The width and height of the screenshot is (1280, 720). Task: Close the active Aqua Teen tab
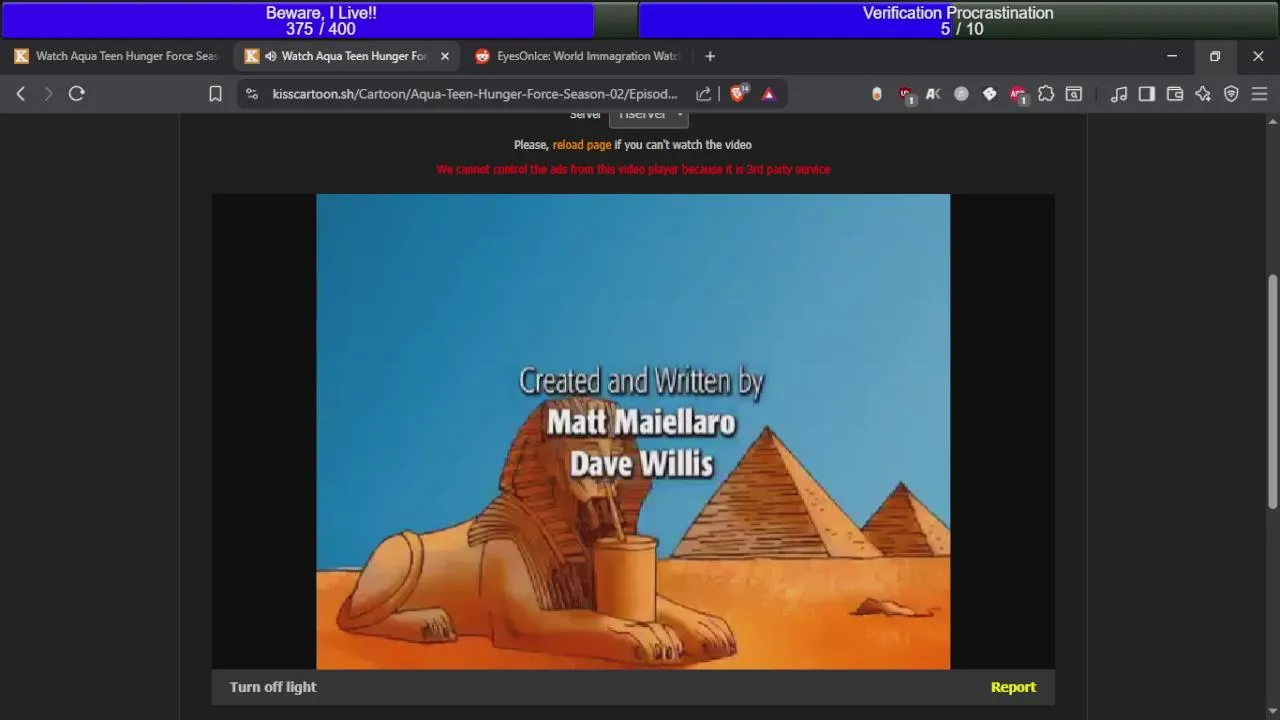(445, 56)
